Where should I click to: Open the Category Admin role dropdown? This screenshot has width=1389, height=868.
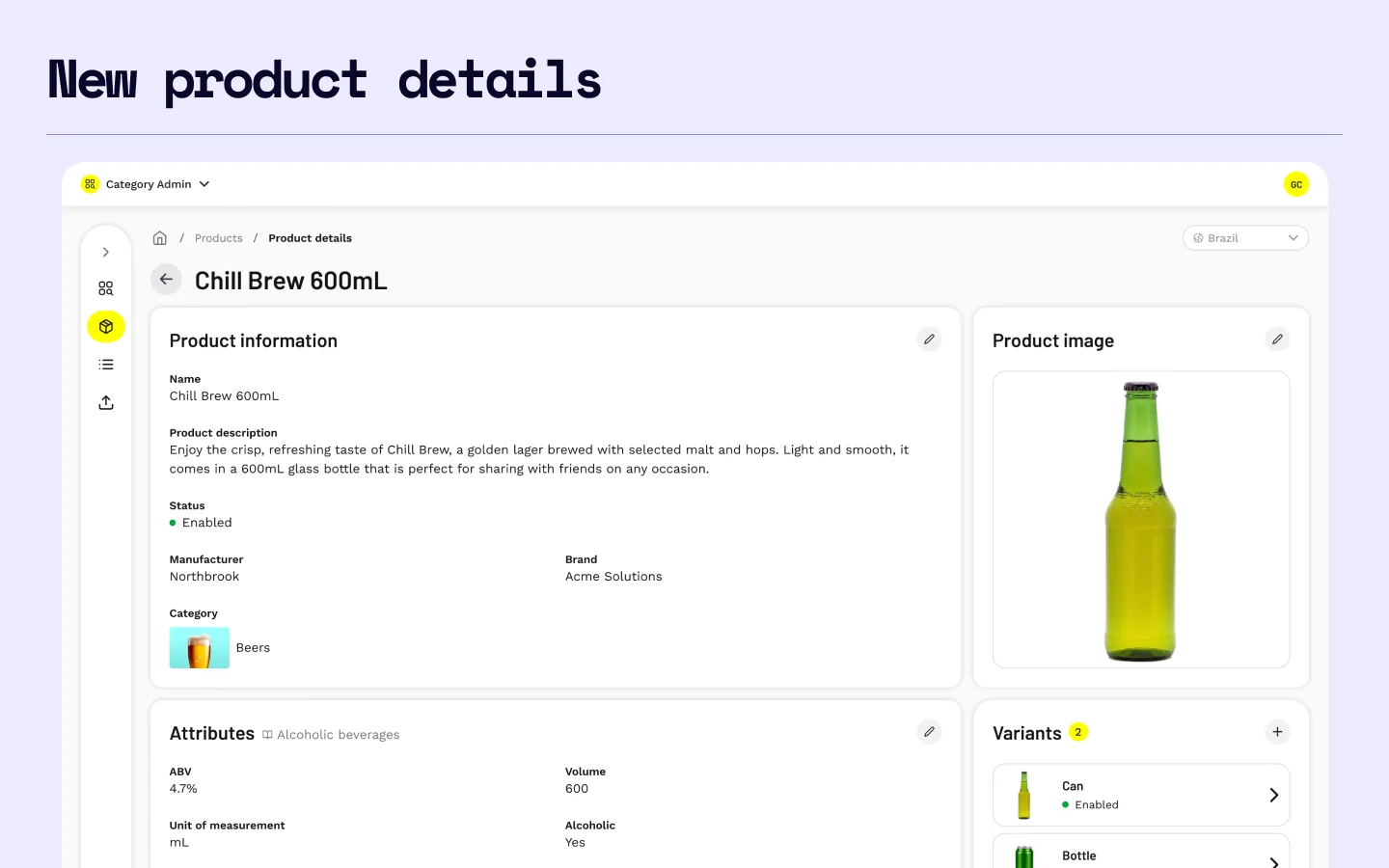point(157,184)
